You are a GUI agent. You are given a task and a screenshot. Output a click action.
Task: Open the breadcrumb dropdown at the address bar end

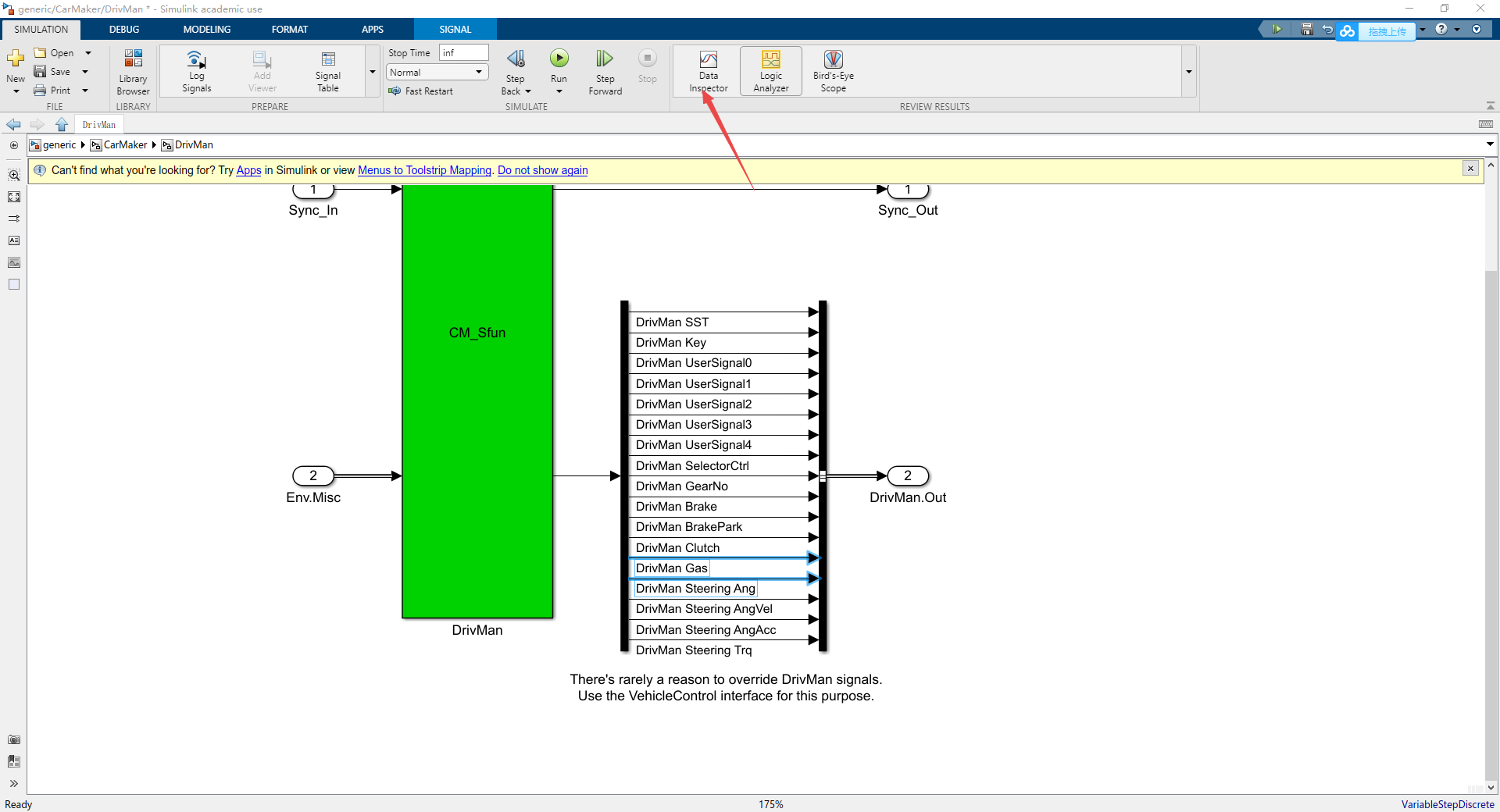[1489, 144]
